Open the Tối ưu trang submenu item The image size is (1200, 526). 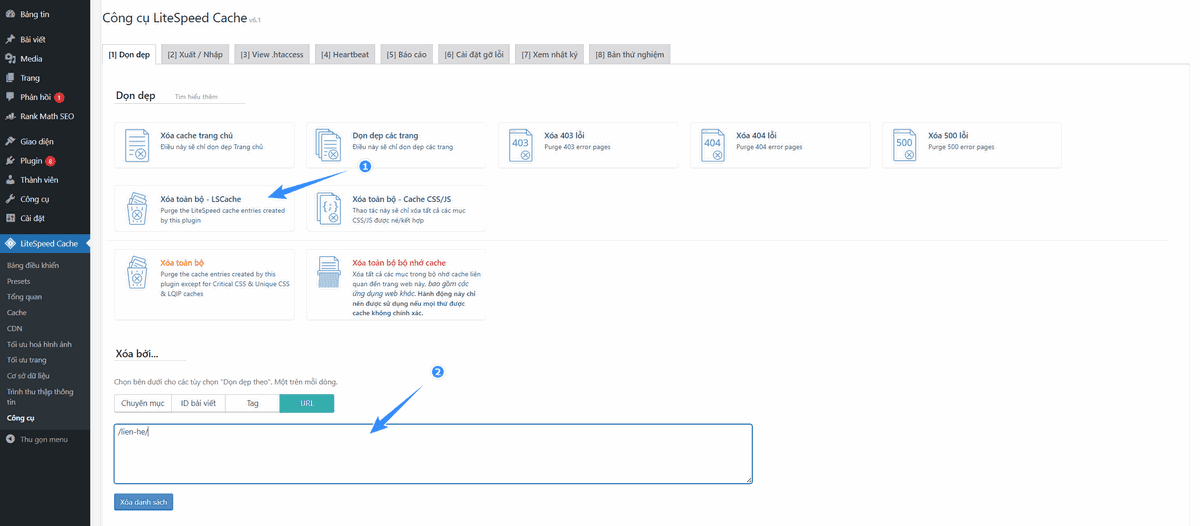pyautogui.click(x=27, y=359)
